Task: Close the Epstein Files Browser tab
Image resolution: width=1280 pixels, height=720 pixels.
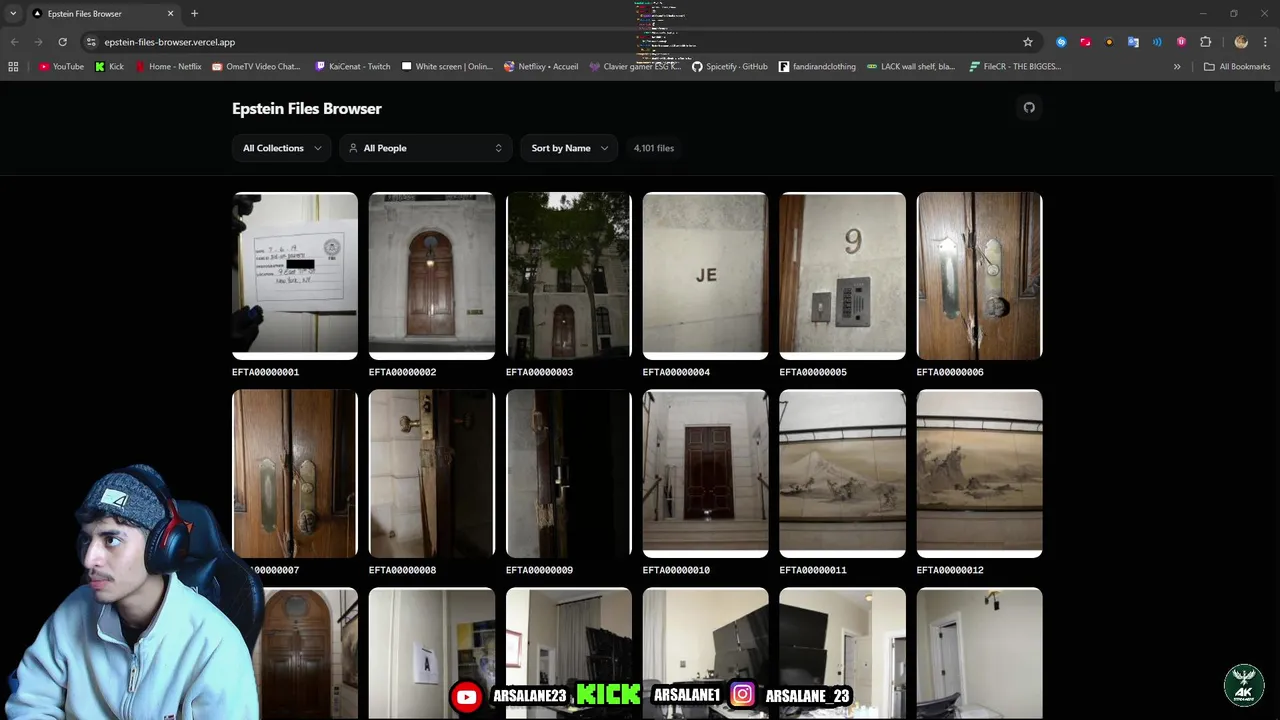Action: pos(170,14)
